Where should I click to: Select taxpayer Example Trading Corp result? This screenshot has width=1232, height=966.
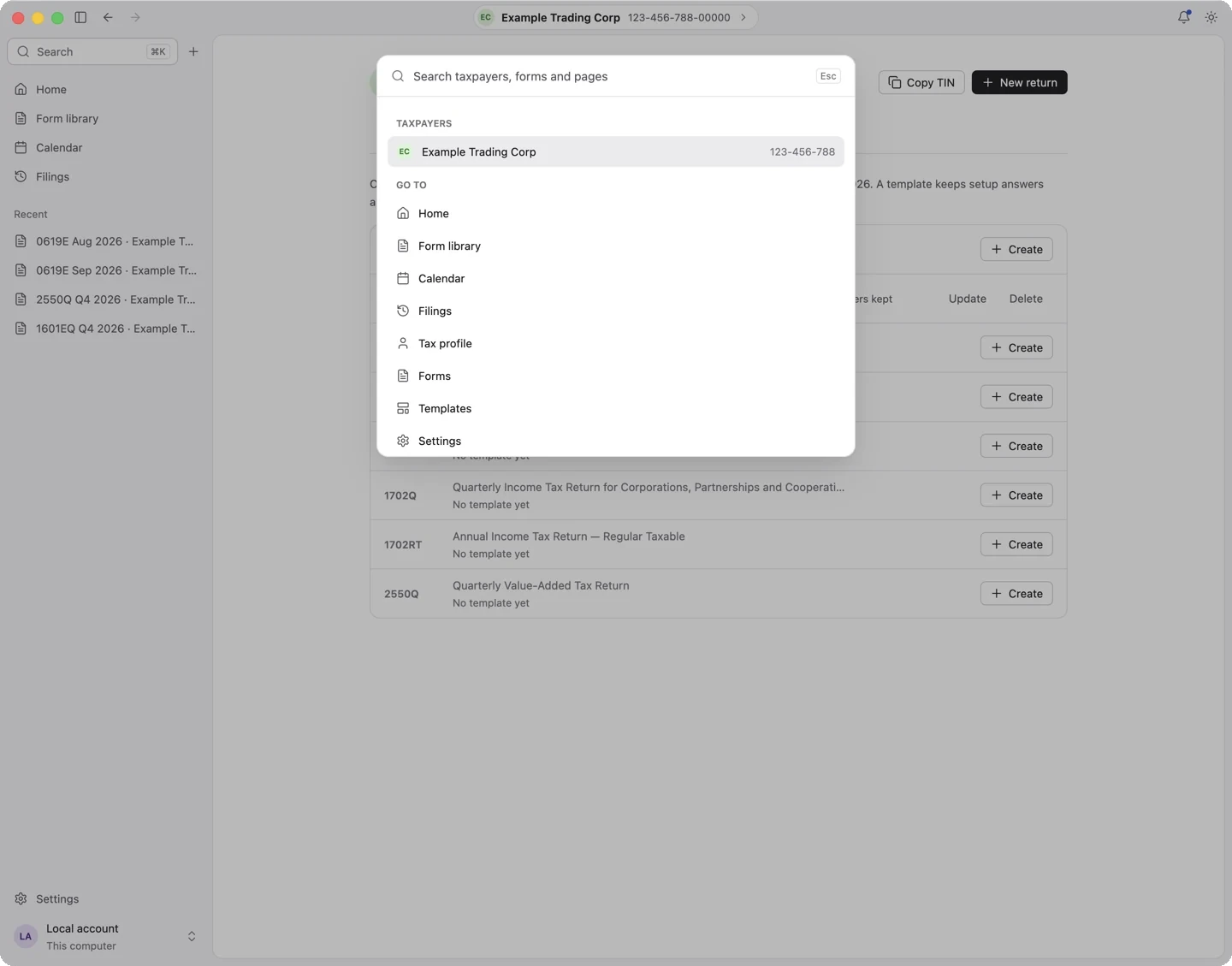(616, 151)
